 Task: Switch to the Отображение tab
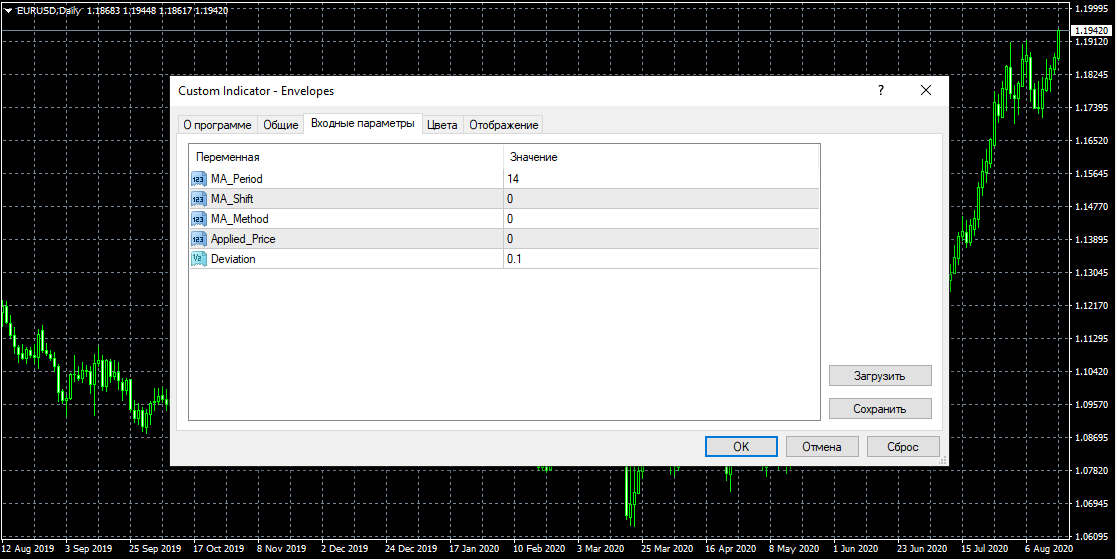click(504, 125)
